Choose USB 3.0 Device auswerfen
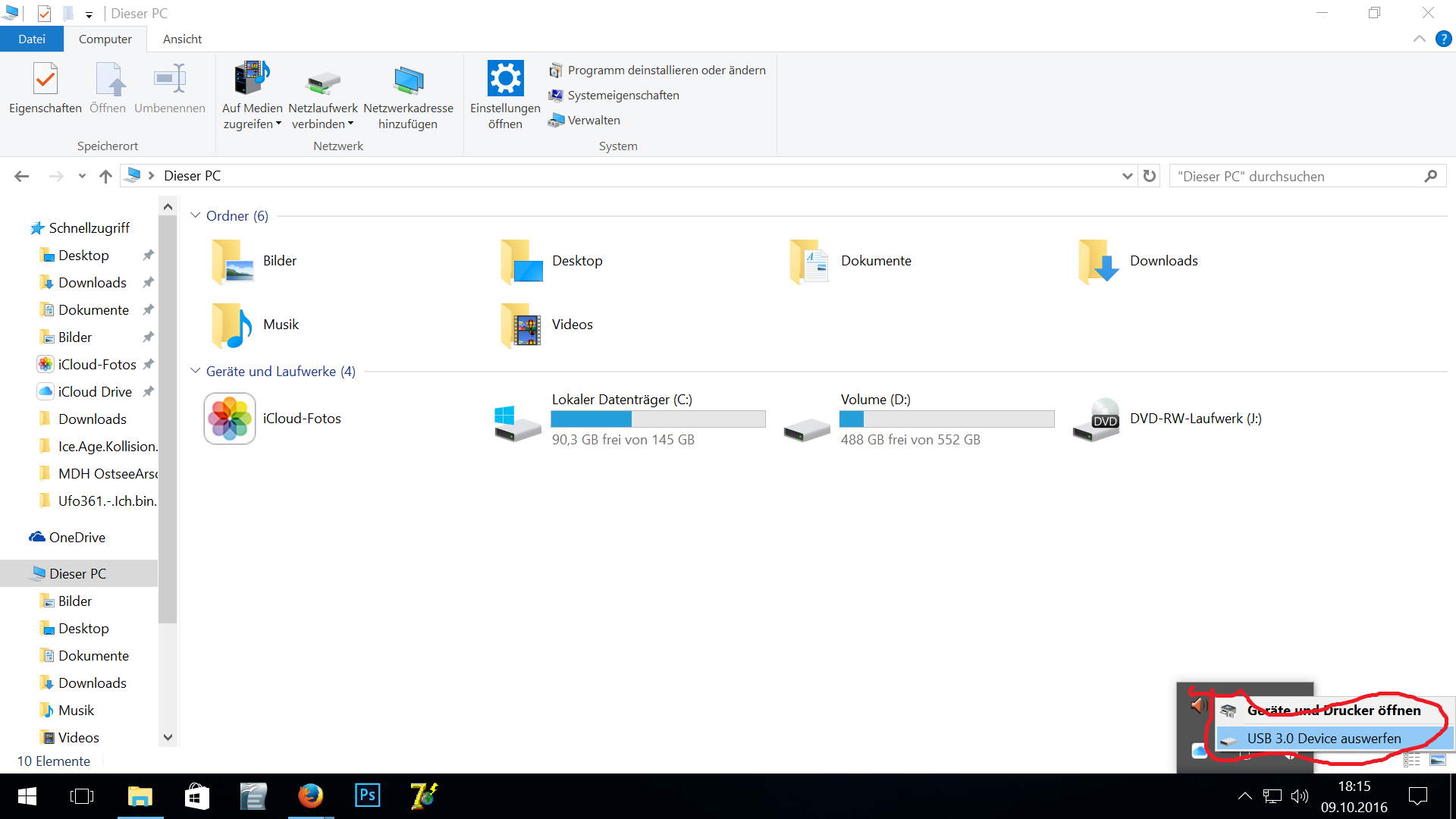The width and height of the screenshot is (1456, 819). 1333,738
